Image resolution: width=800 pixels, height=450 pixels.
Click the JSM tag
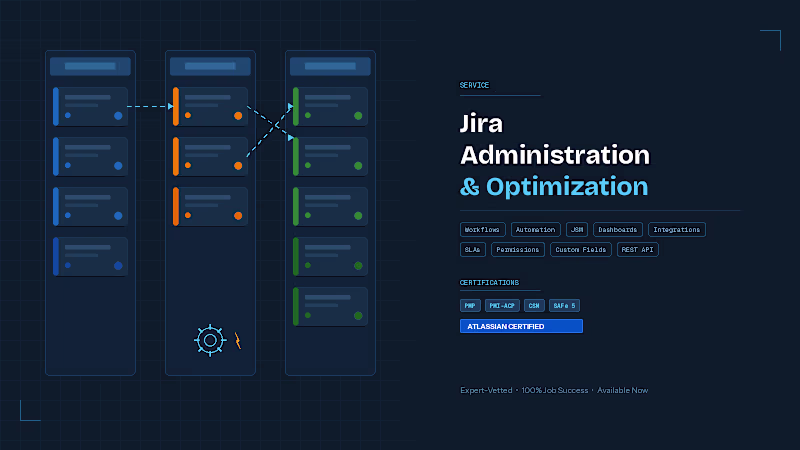click(x=577, y=230)
